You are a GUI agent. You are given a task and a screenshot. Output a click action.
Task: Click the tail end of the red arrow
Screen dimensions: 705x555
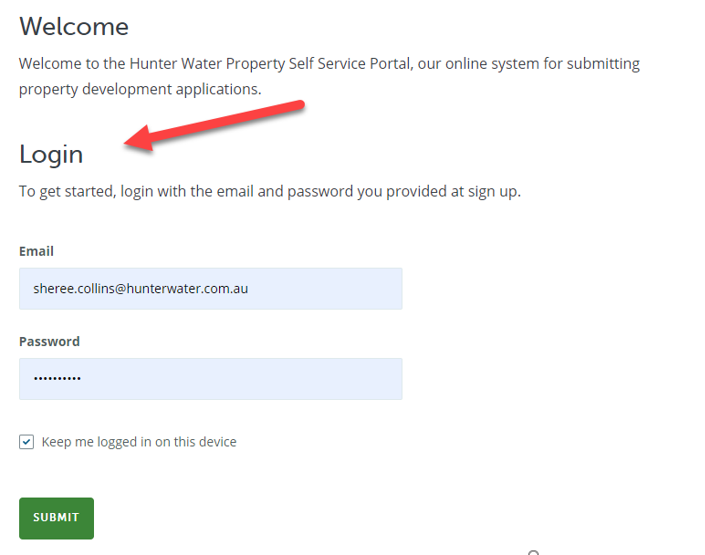pos(299,106)
